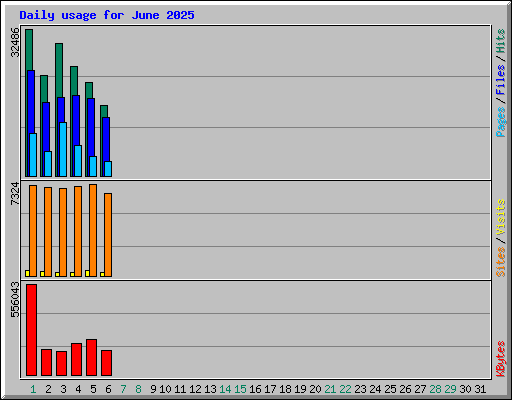Click the orange Sites bar for day 4

78,231
